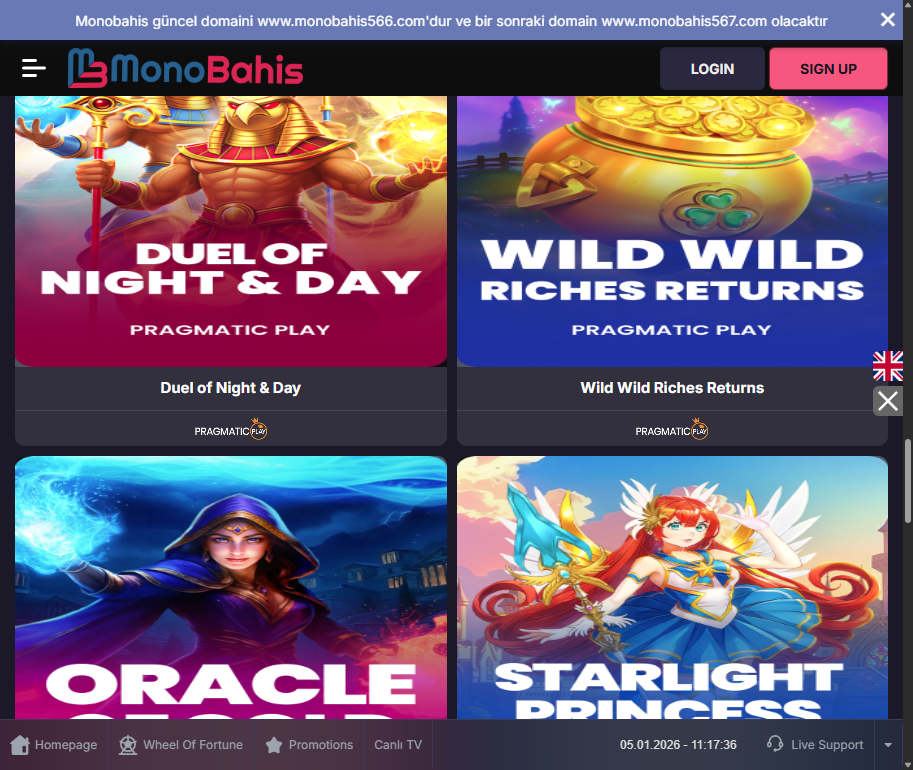Click Pragmatic Play logo under Duel game

point(231,429)
